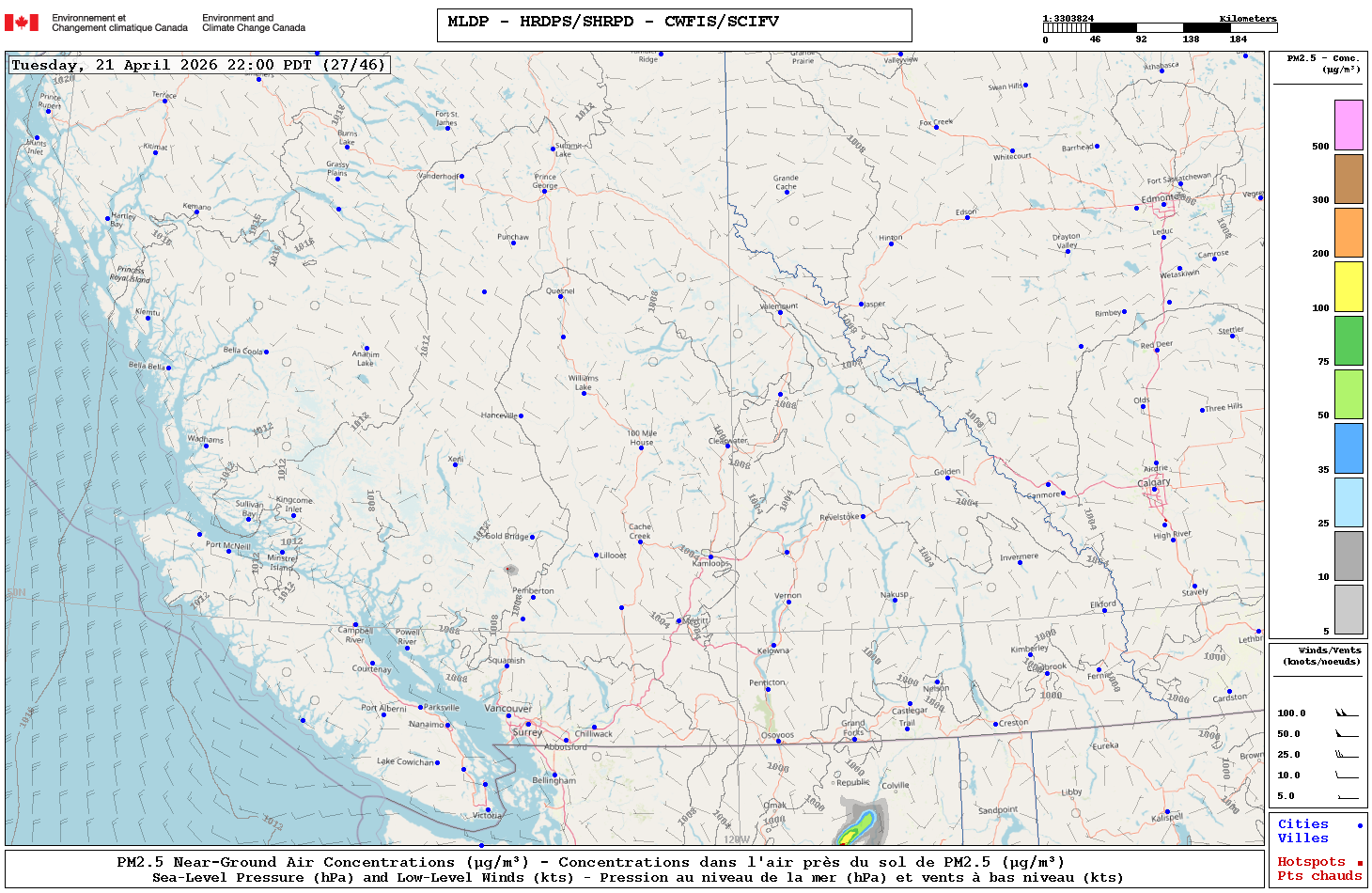1372x893 pixels.
Task: Pick the orange 200 concentration swatch
Action: pos(1349,232)
